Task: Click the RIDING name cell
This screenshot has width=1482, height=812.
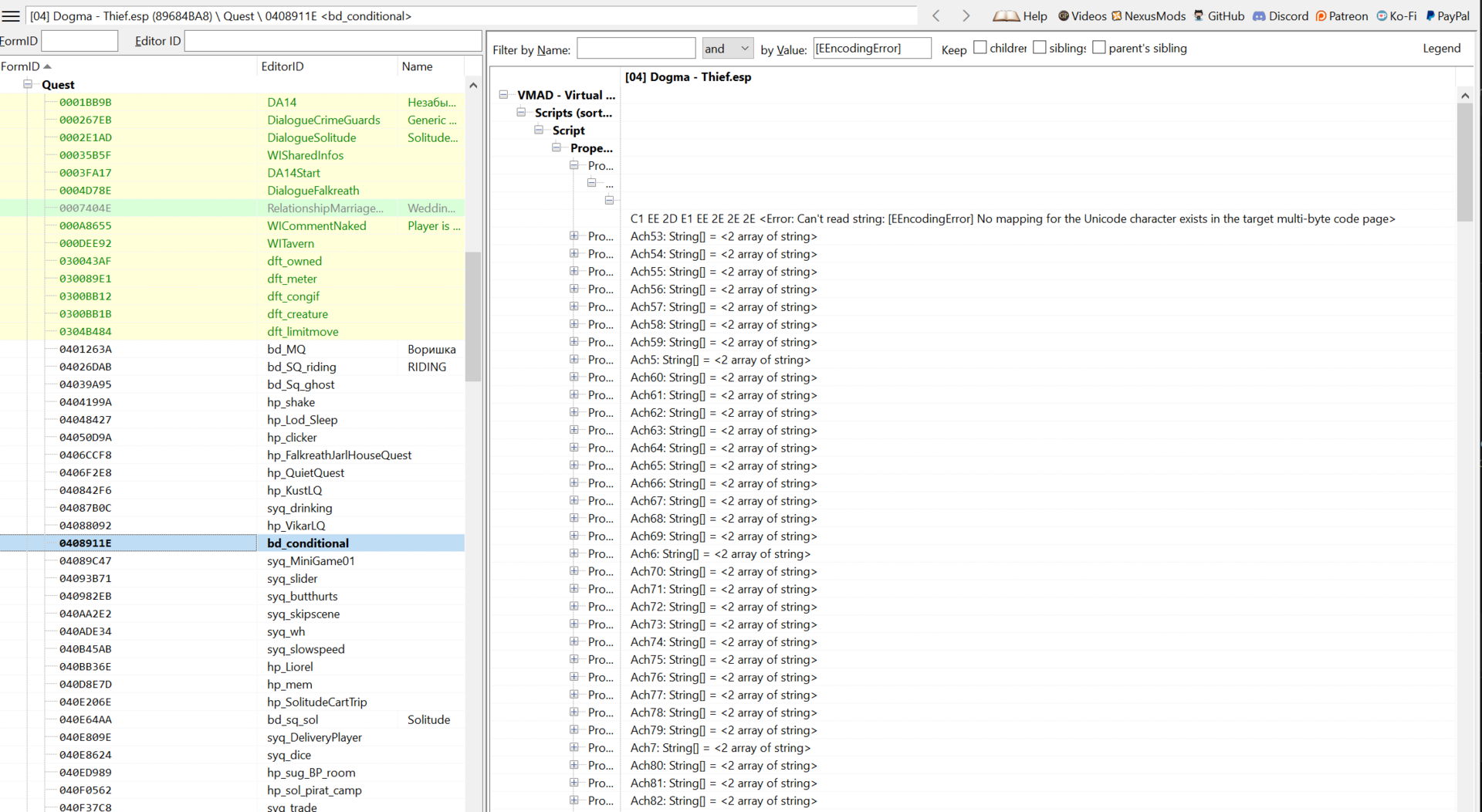Action: coord(427,367)
